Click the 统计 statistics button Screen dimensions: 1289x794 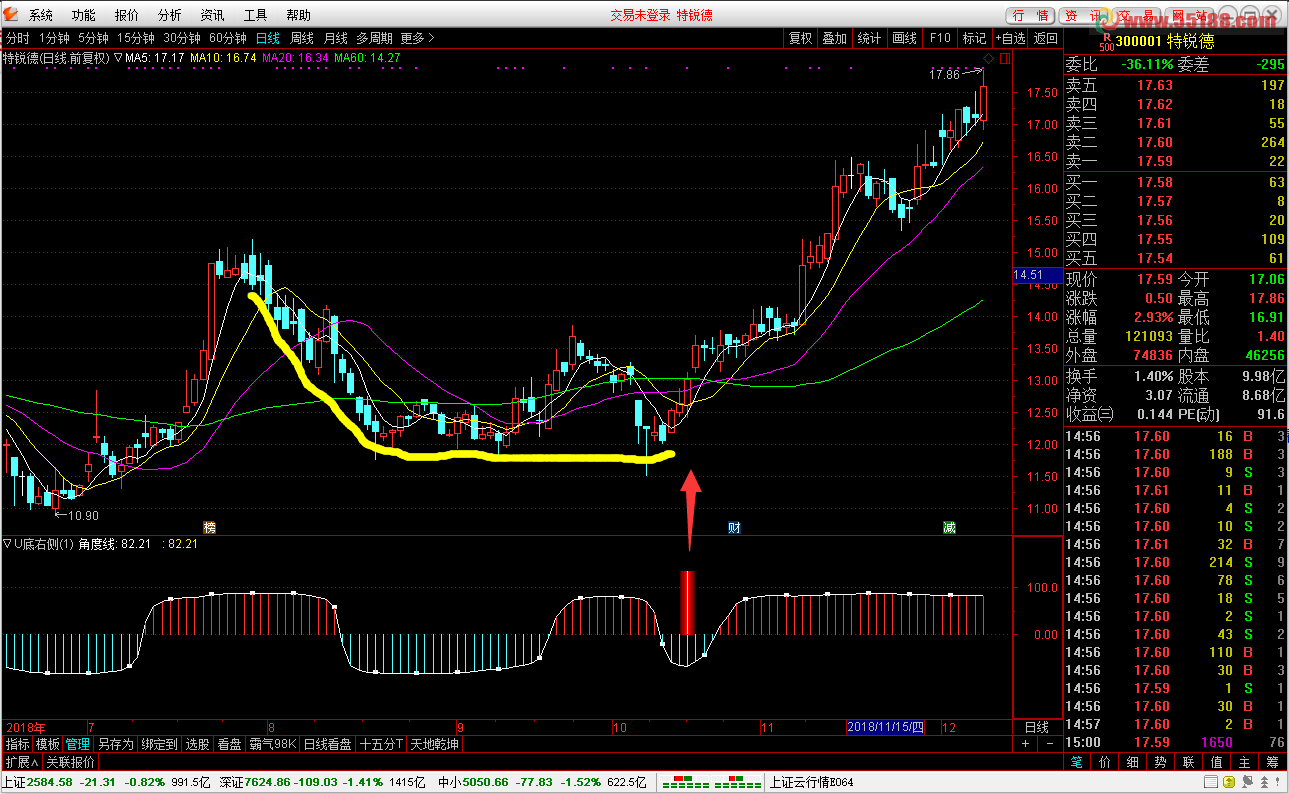(x=870, y=38)
